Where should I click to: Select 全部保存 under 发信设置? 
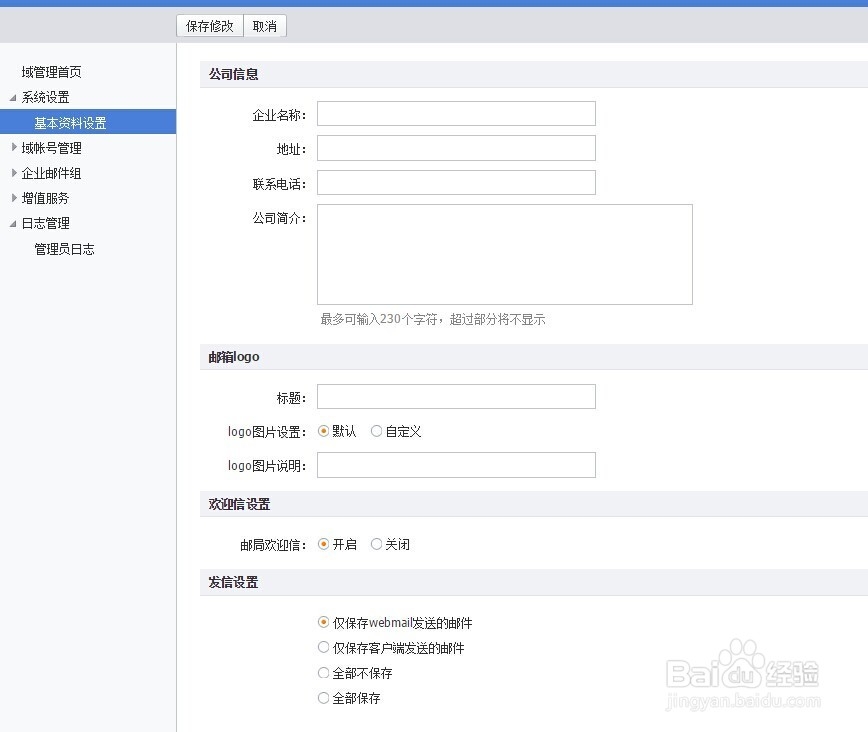(322, 698)
